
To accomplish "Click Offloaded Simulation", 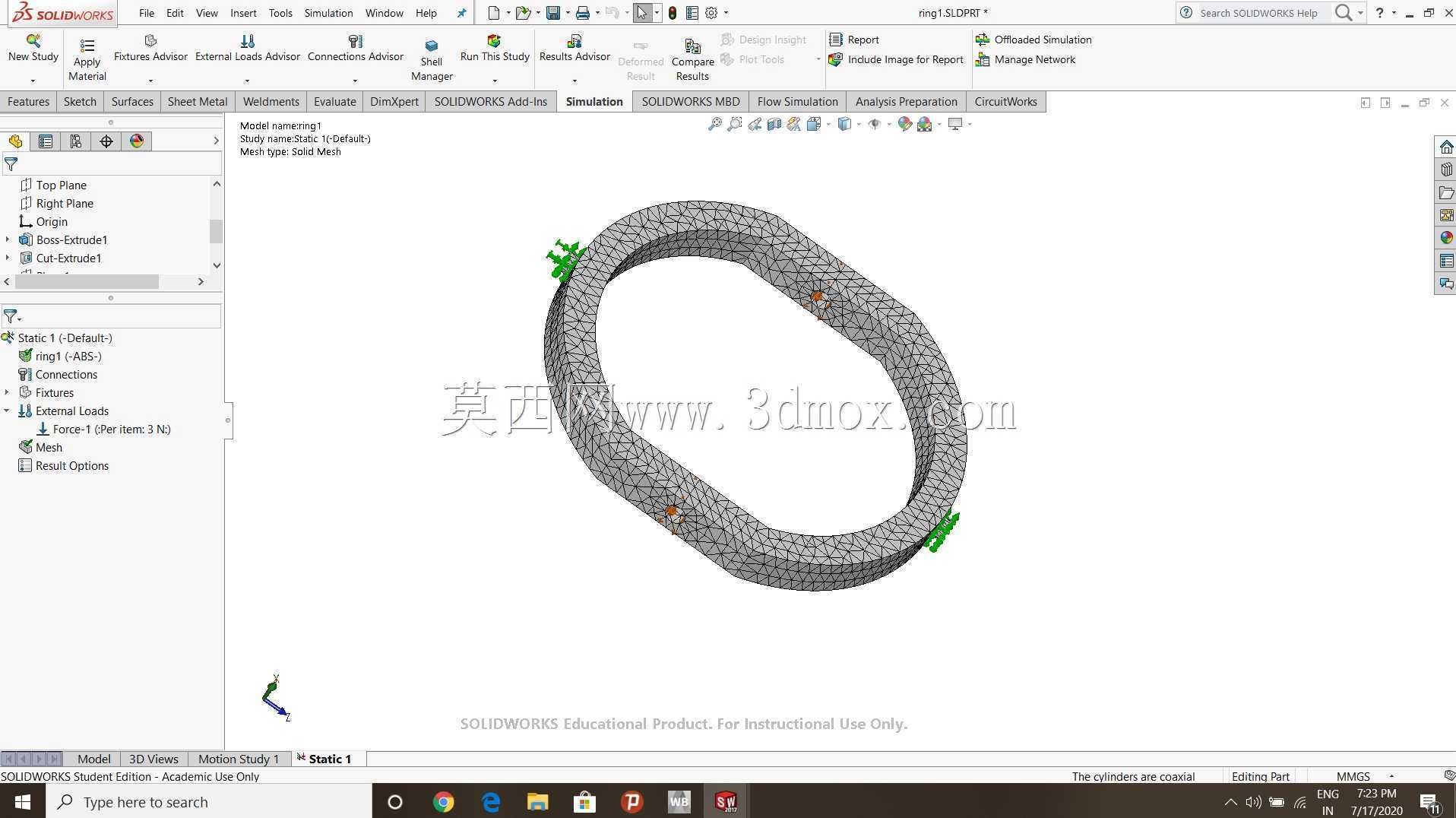I will pyautogui.click(x=1033, y=40).
